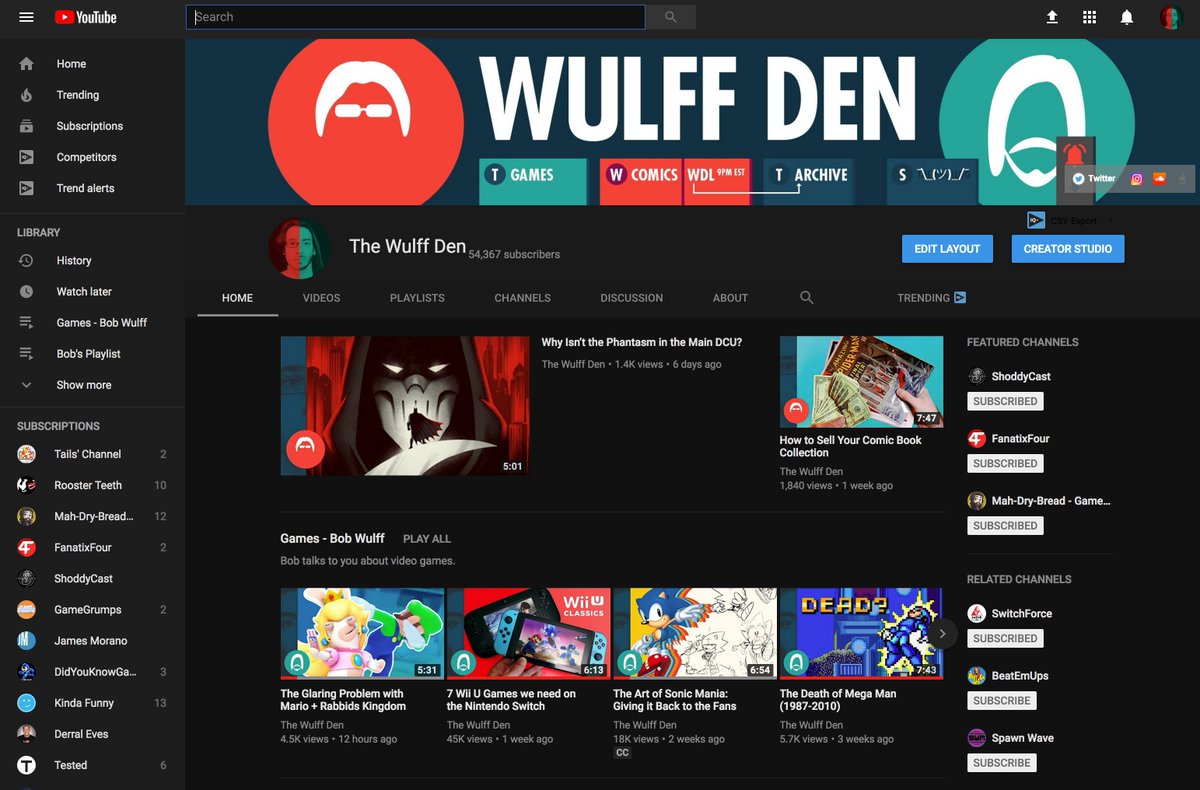Open the notifications bell
The width and height of the screenshot is (1200, 790).
coord(1127,17)
